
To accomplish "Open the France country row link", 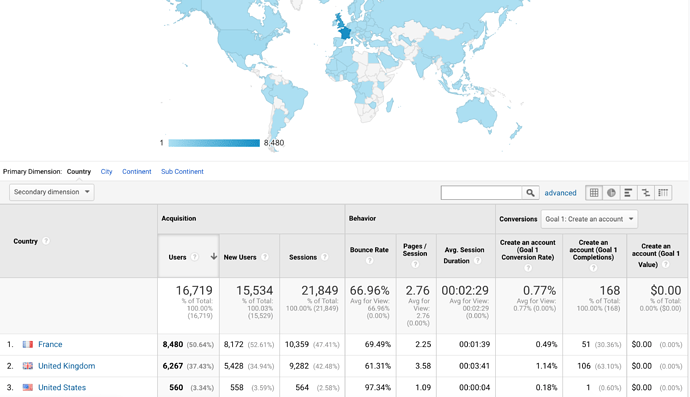I will tap(50, 344).
